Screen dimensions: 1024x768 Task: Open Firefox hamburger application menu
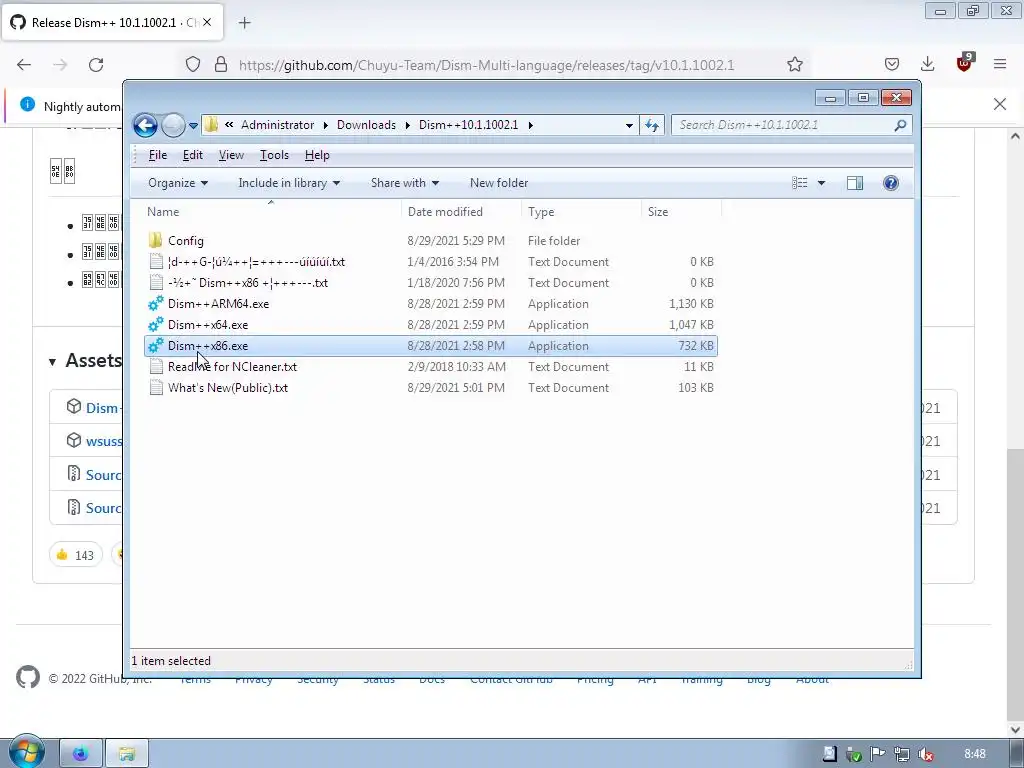tap(1000, 64)
